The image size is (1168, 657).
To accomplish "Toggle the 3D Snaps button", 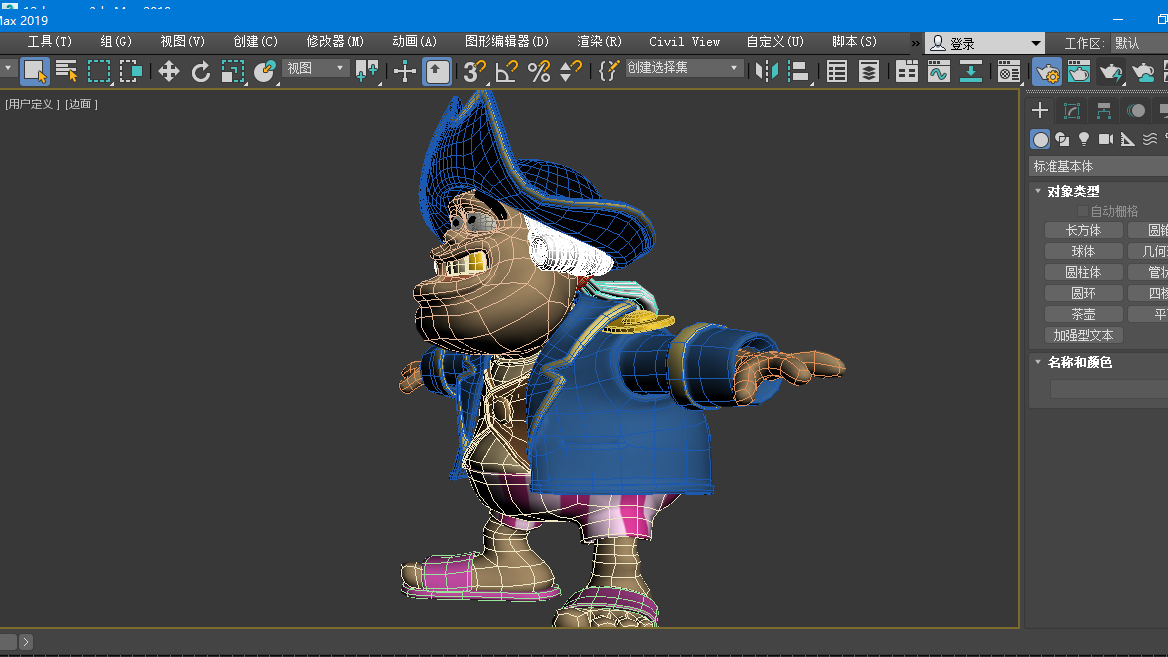I will pyautogui.click(x=474, y=71).
